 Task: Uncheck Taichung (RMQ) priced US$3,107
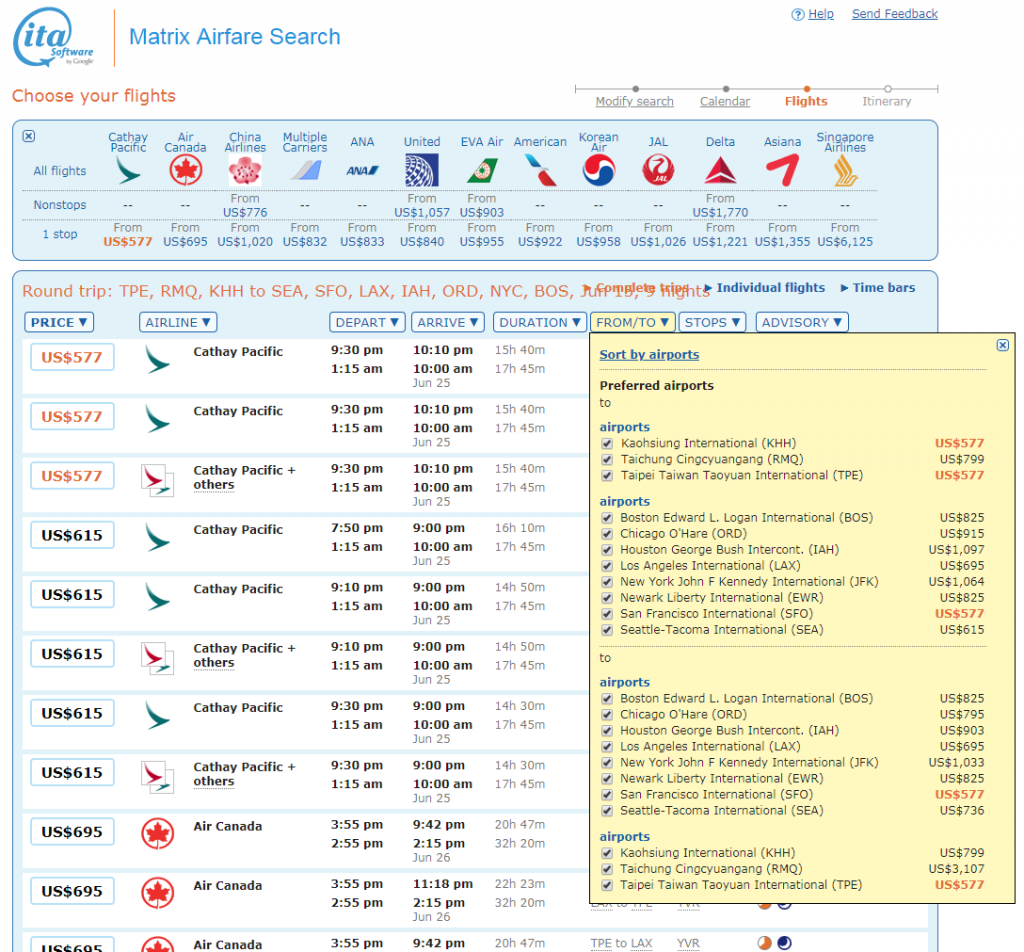(607, 869)
